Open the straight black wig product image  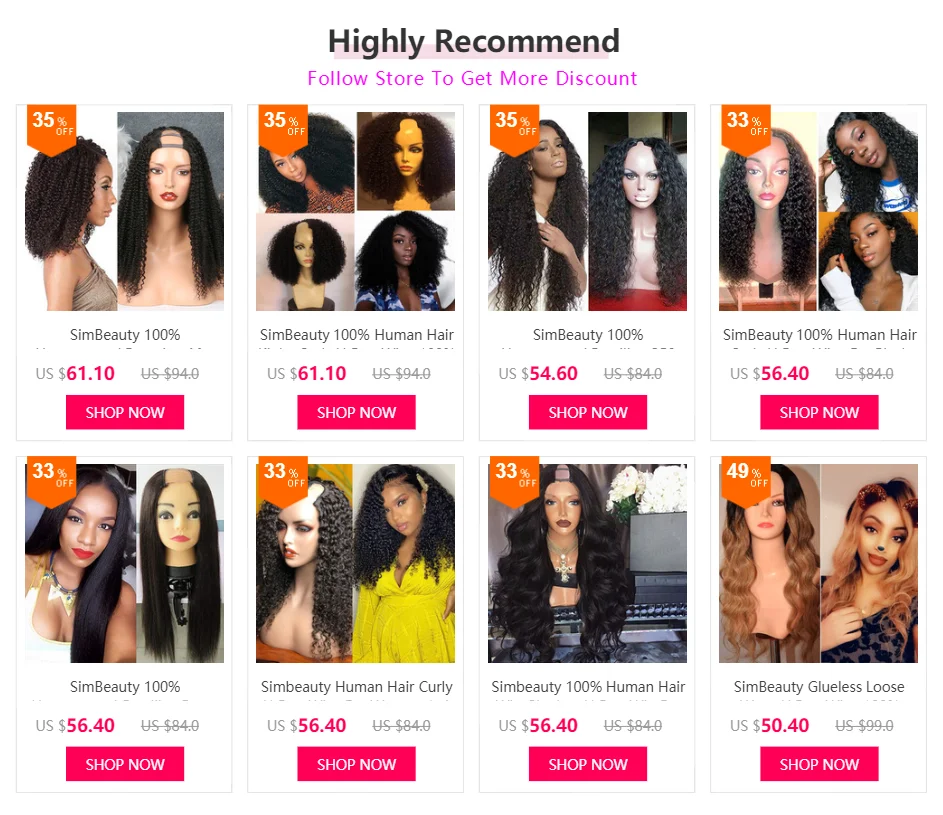(124, 563)
